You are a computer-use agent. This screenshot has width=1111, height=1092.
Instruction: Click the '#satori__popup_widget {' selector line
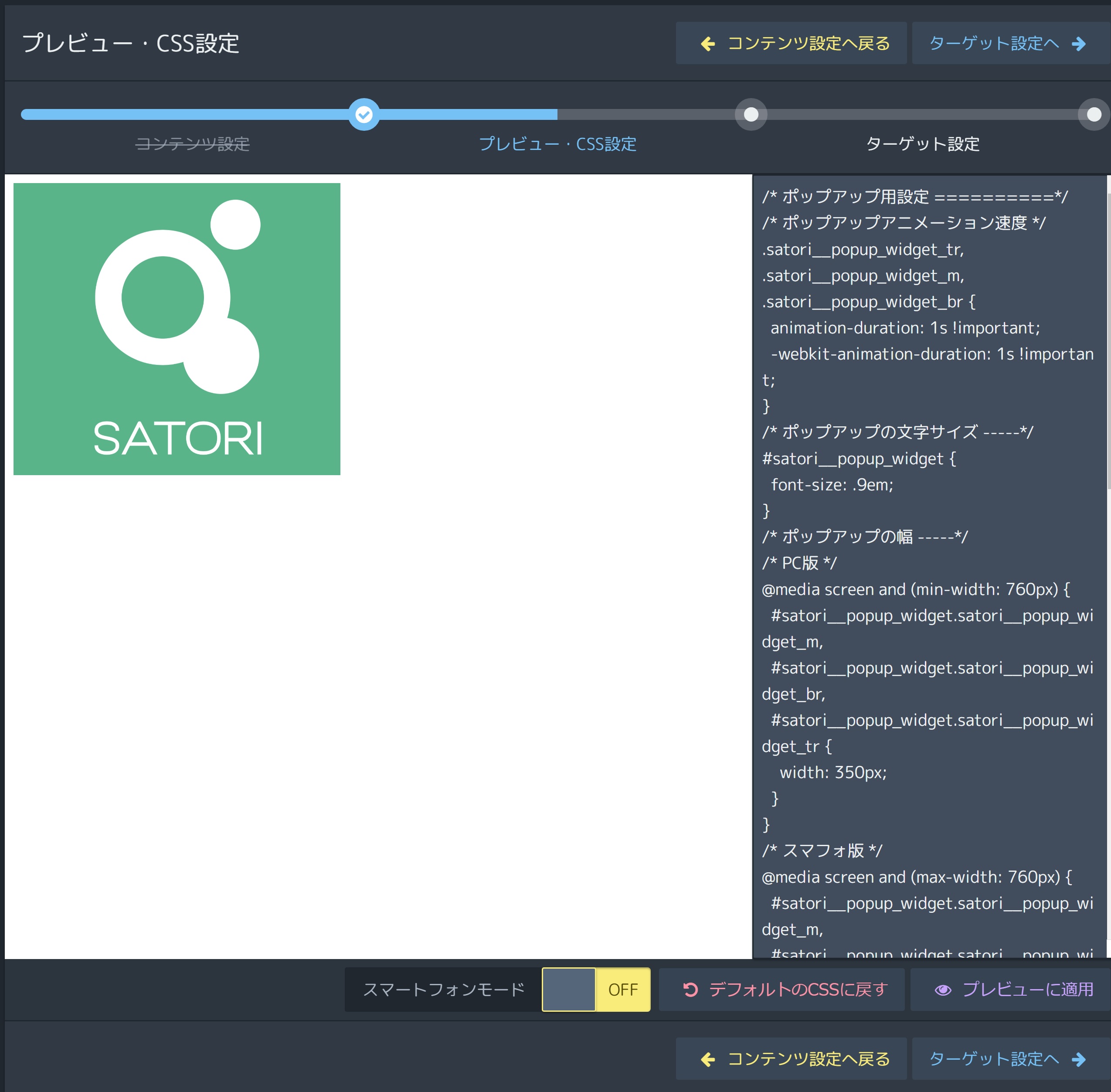(859, 458)
